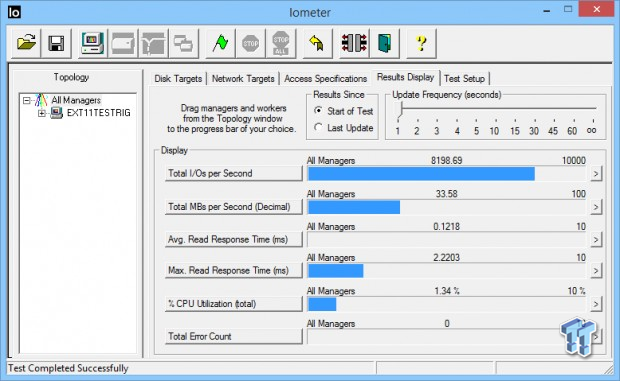
Task: Select the EXT11TESTRIG computer icon
Action: pyautogui.click(x=57, y=113)
